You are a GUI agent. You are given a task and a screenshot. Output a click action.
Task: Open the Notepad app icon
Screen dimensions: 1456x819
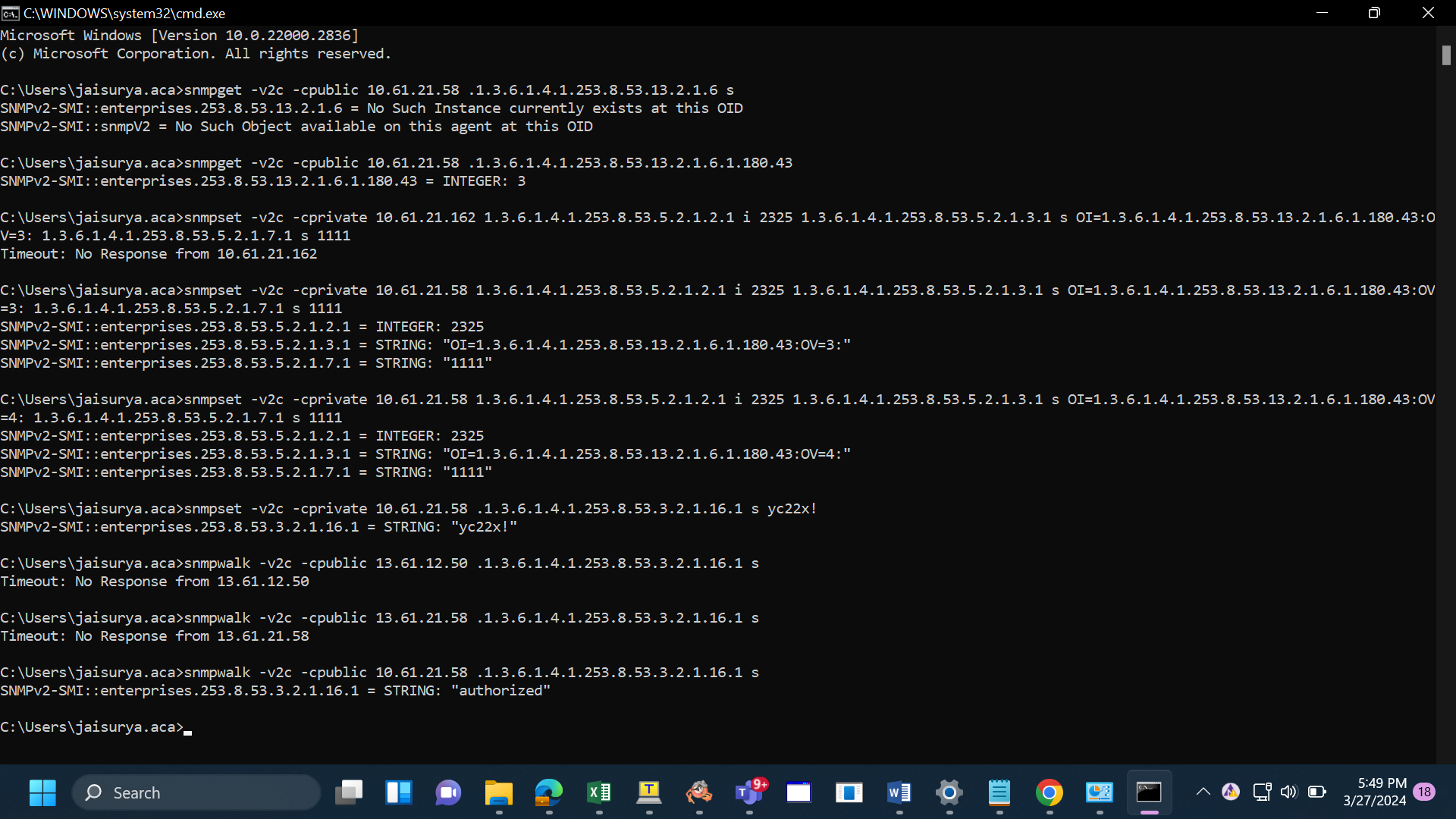pos(999,792)
